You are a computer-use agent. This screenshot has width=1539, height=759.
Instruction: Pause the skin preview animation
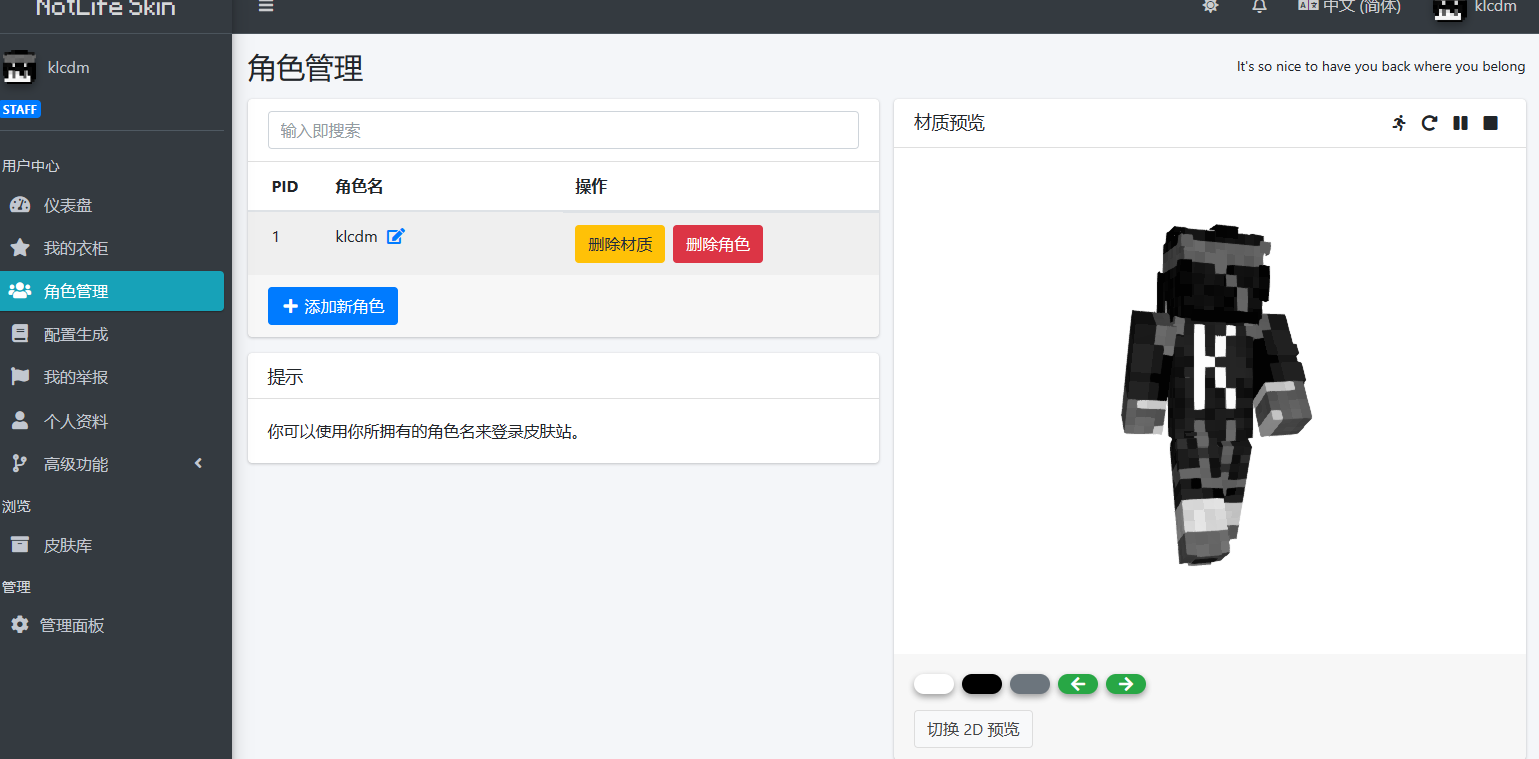click(1460, 123)
